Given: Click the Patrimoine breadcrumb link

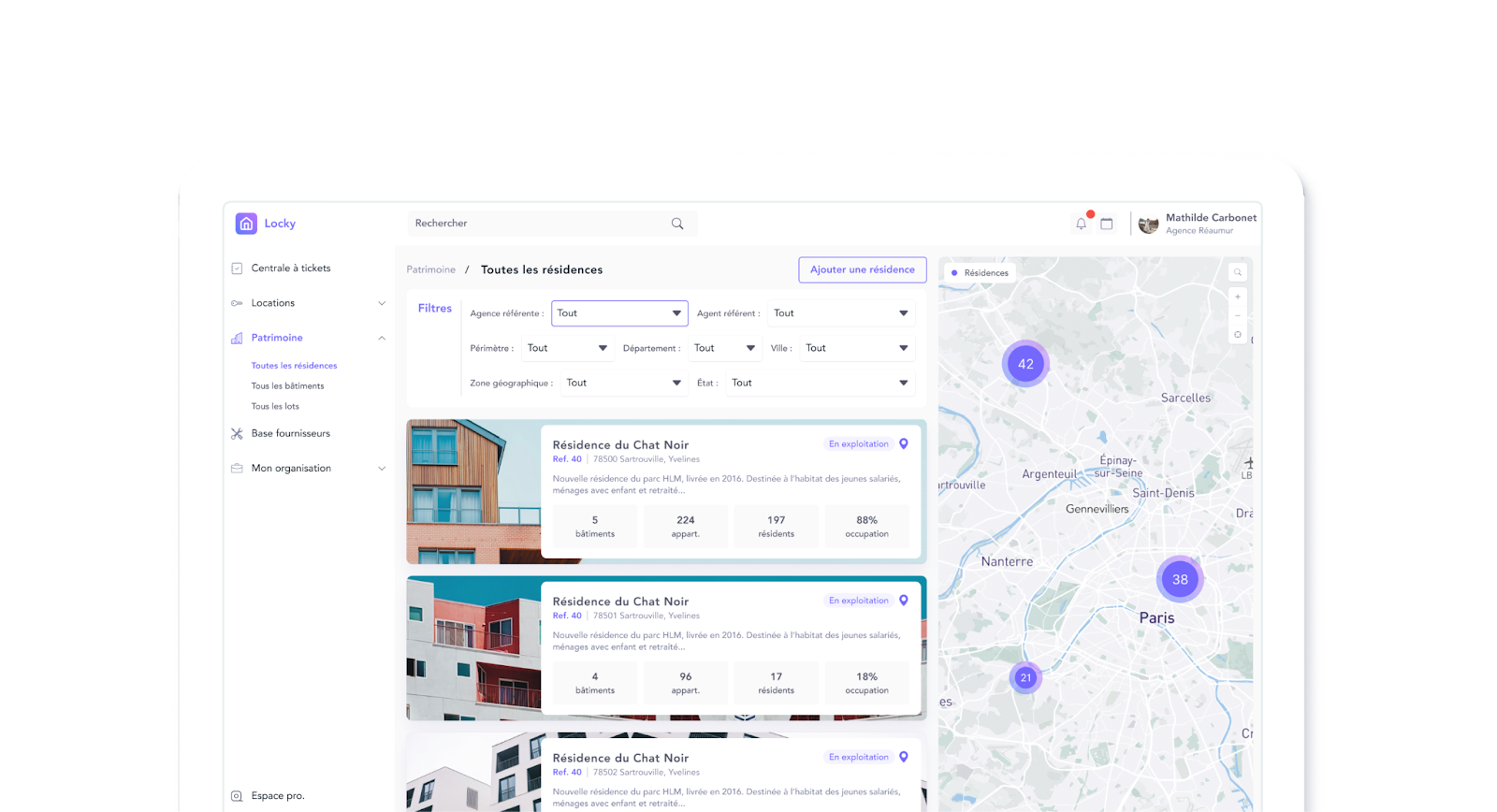Looking at the screenshot, I should [431, 269].
